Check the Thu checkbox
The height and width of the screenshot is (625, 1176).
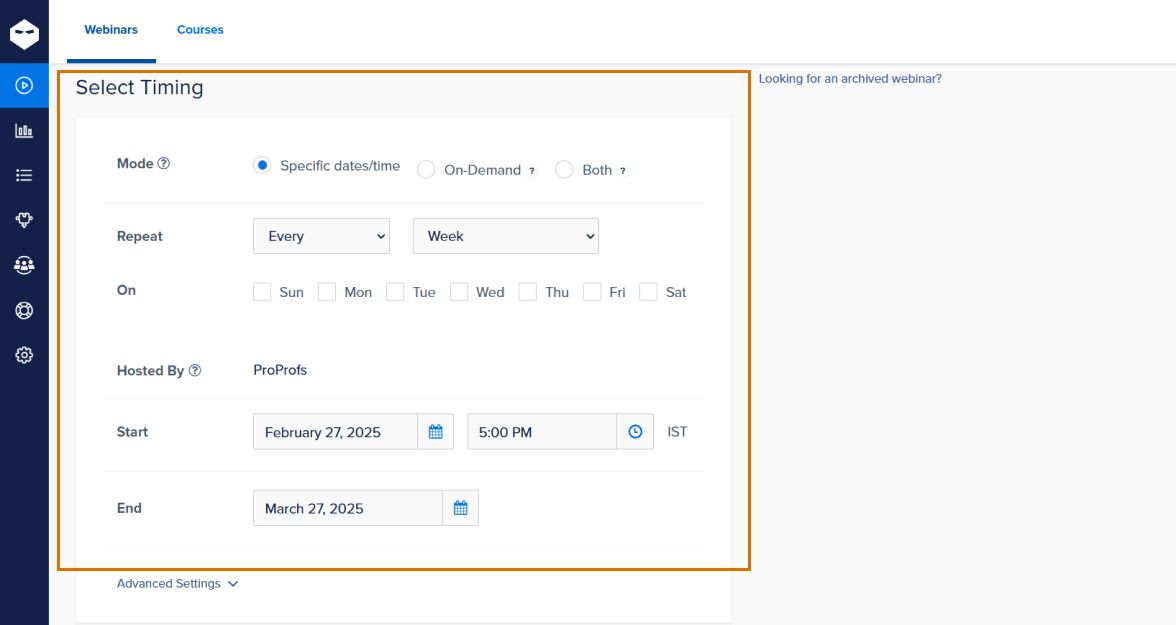click(527, 292)
